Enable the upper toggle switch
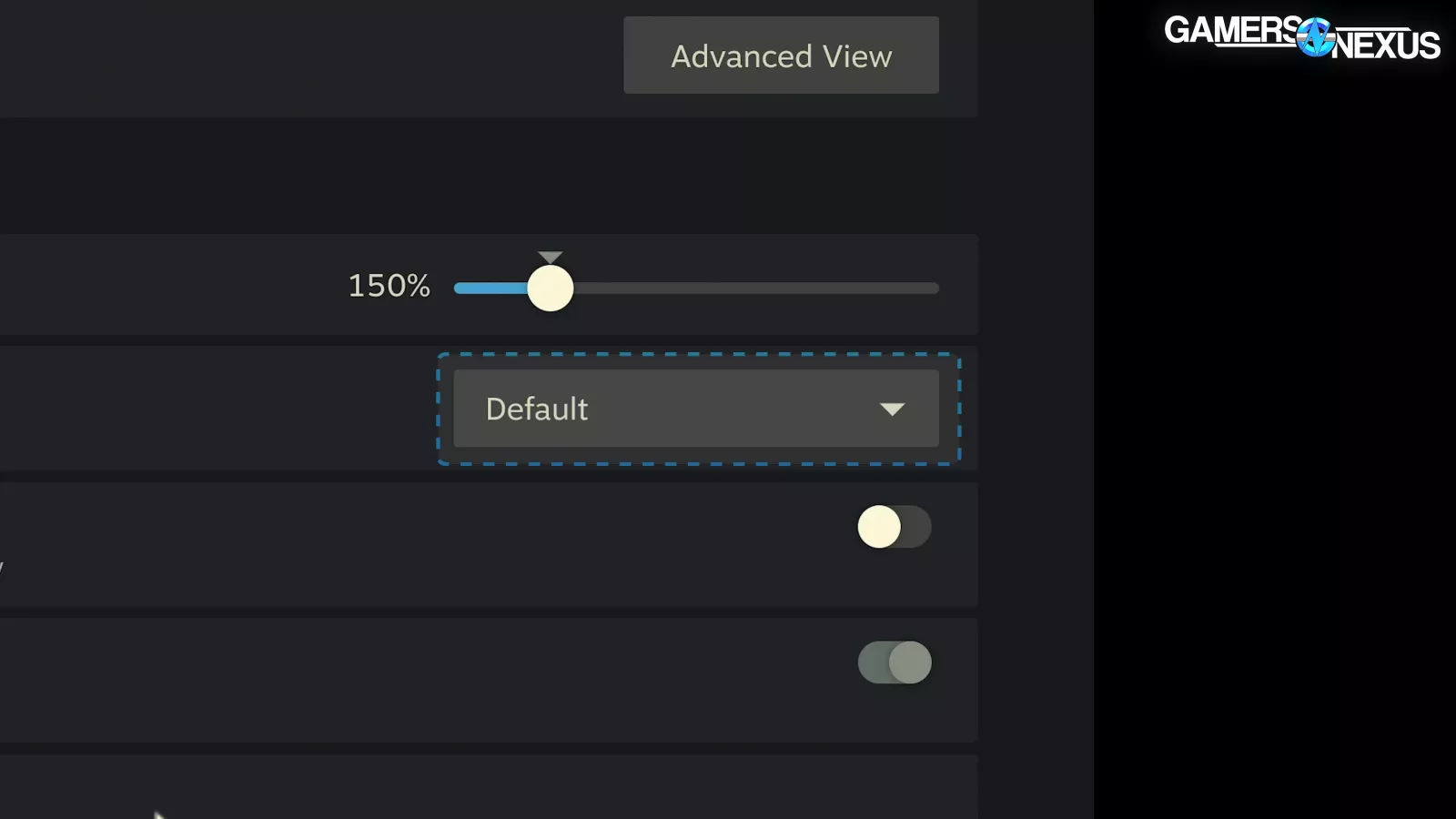This screenshot has width=1456, height=819. point(895,527)
